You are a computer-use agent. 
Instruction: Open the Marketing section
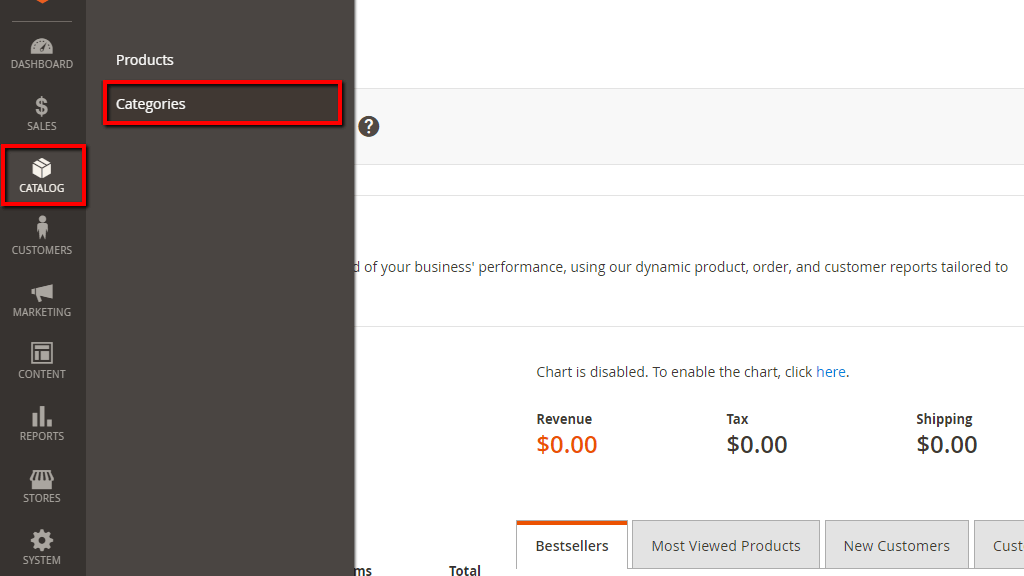pos(41,298)
